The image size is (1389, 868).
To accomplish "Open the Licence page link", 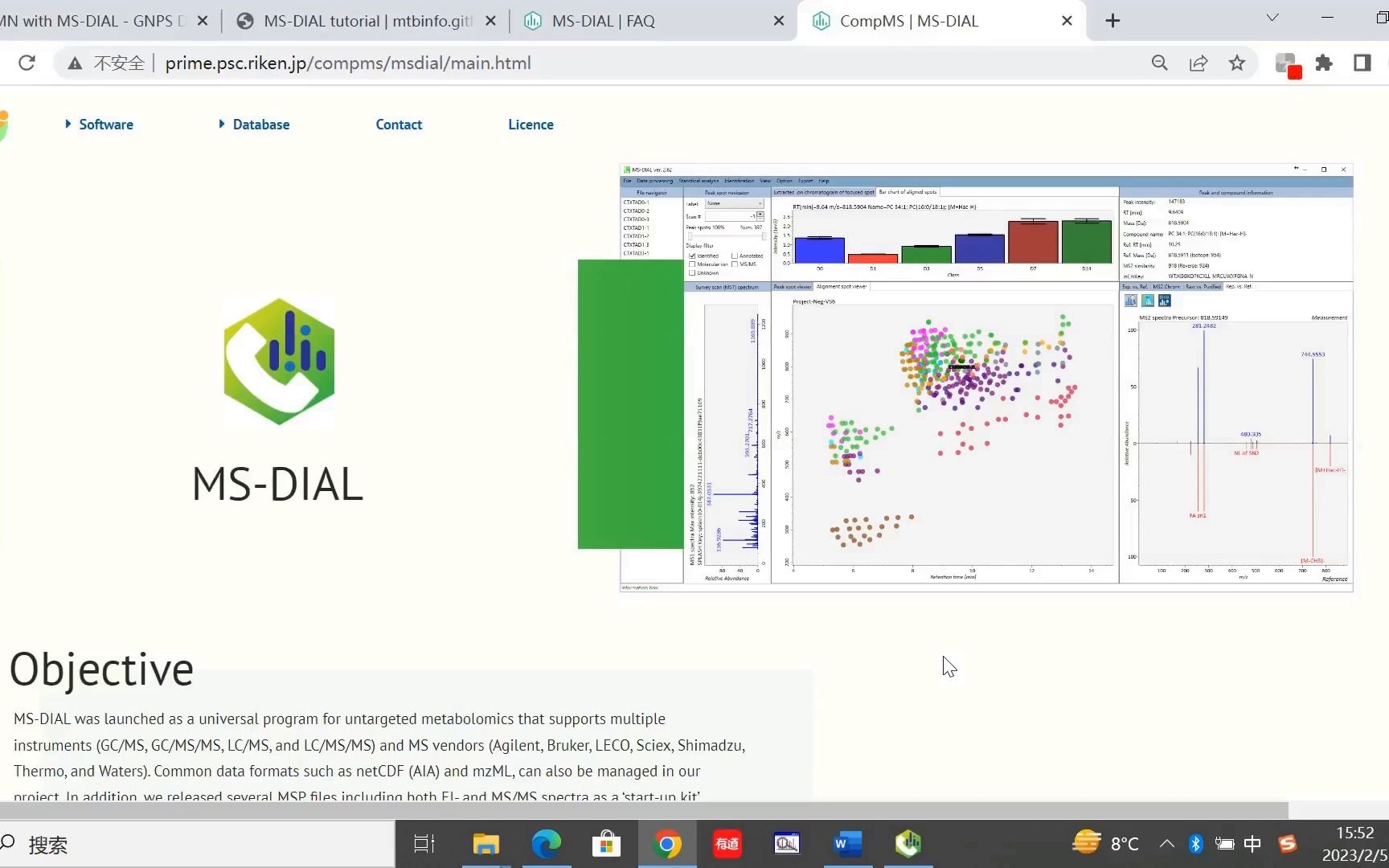I will click(x=531, y=124).
